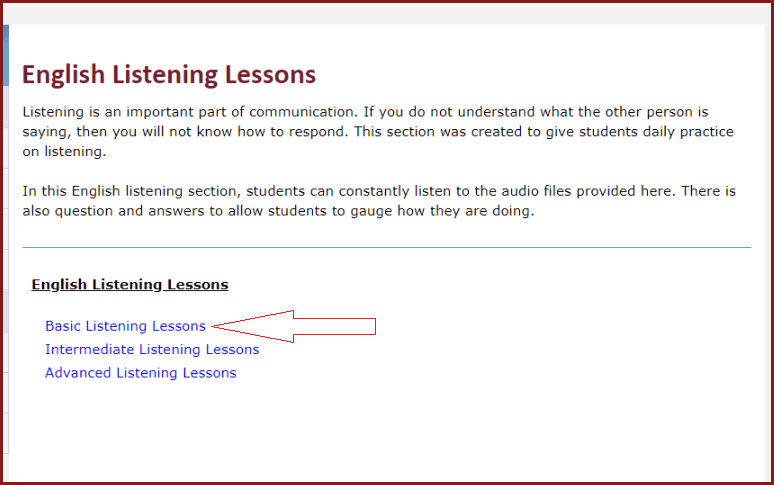The height and width of the screenshot is (485, 774).
Task: Select the underlined English Listening Lessons subheading
Action: click(130, 285)
